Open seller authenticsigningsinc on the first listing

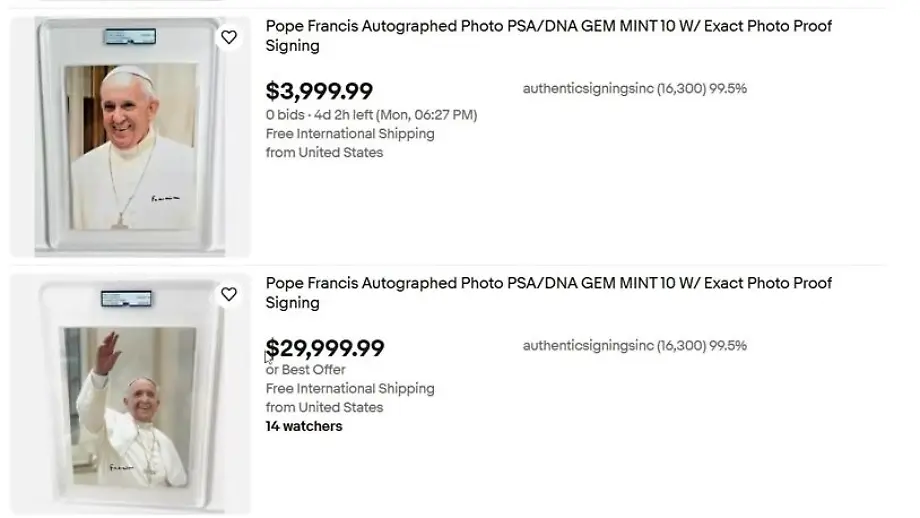pyautogui.click(x=588, y=89)
